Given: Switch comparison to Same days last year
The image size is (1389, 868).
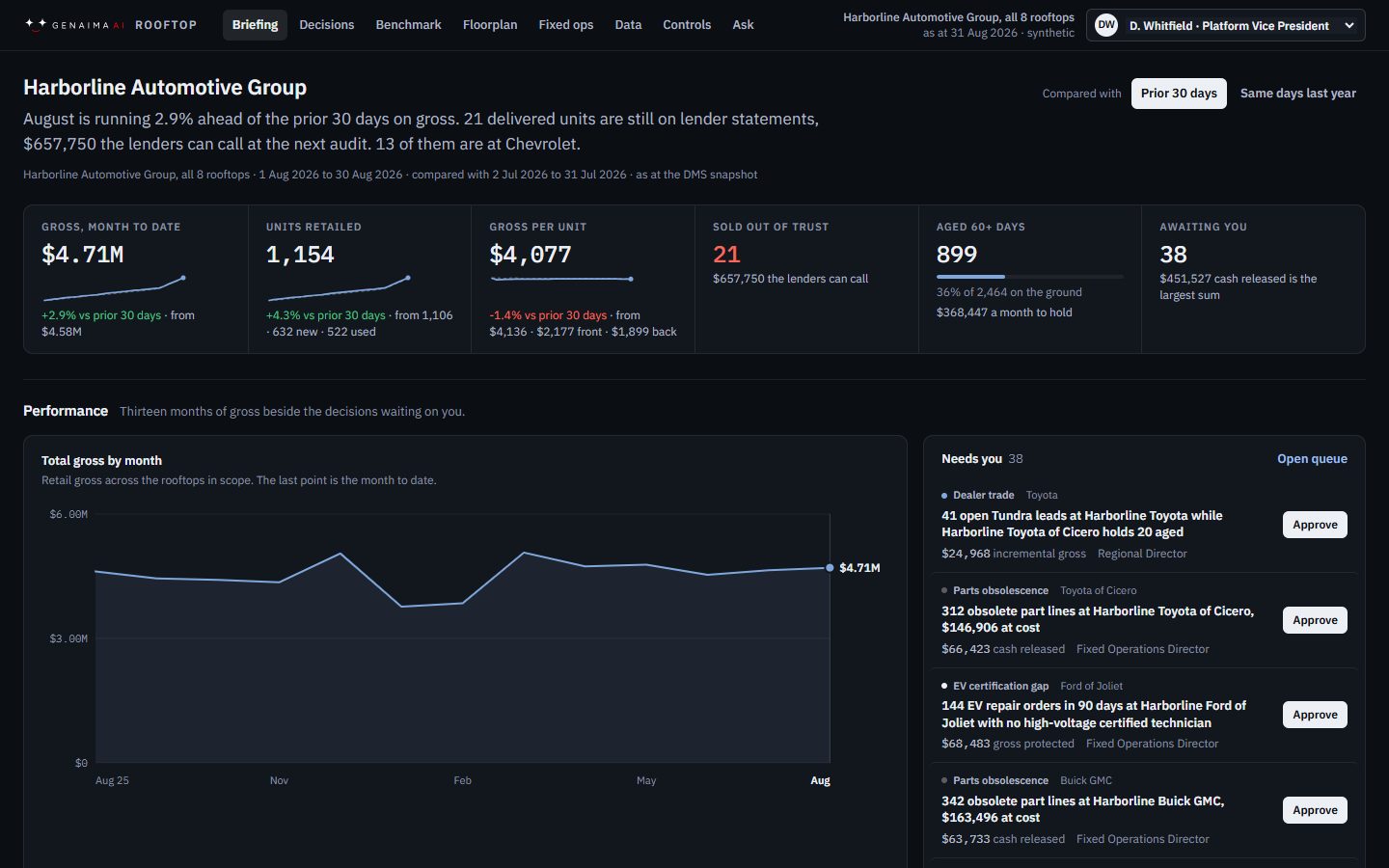Looking at the screenshot, I should 1297,94.
